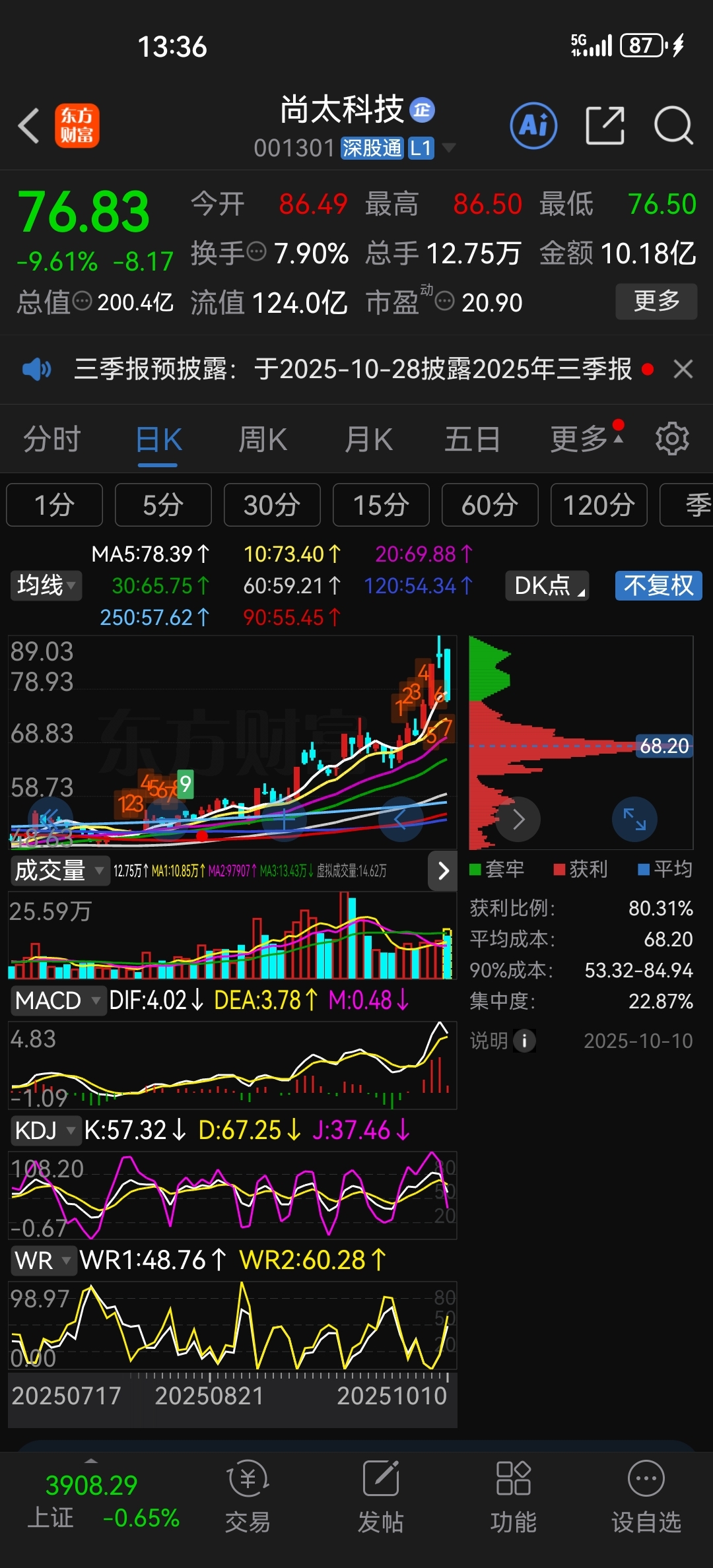Switch to 五日 tab
Viewport: 713px width, 1568px height.
click(472, 439)
